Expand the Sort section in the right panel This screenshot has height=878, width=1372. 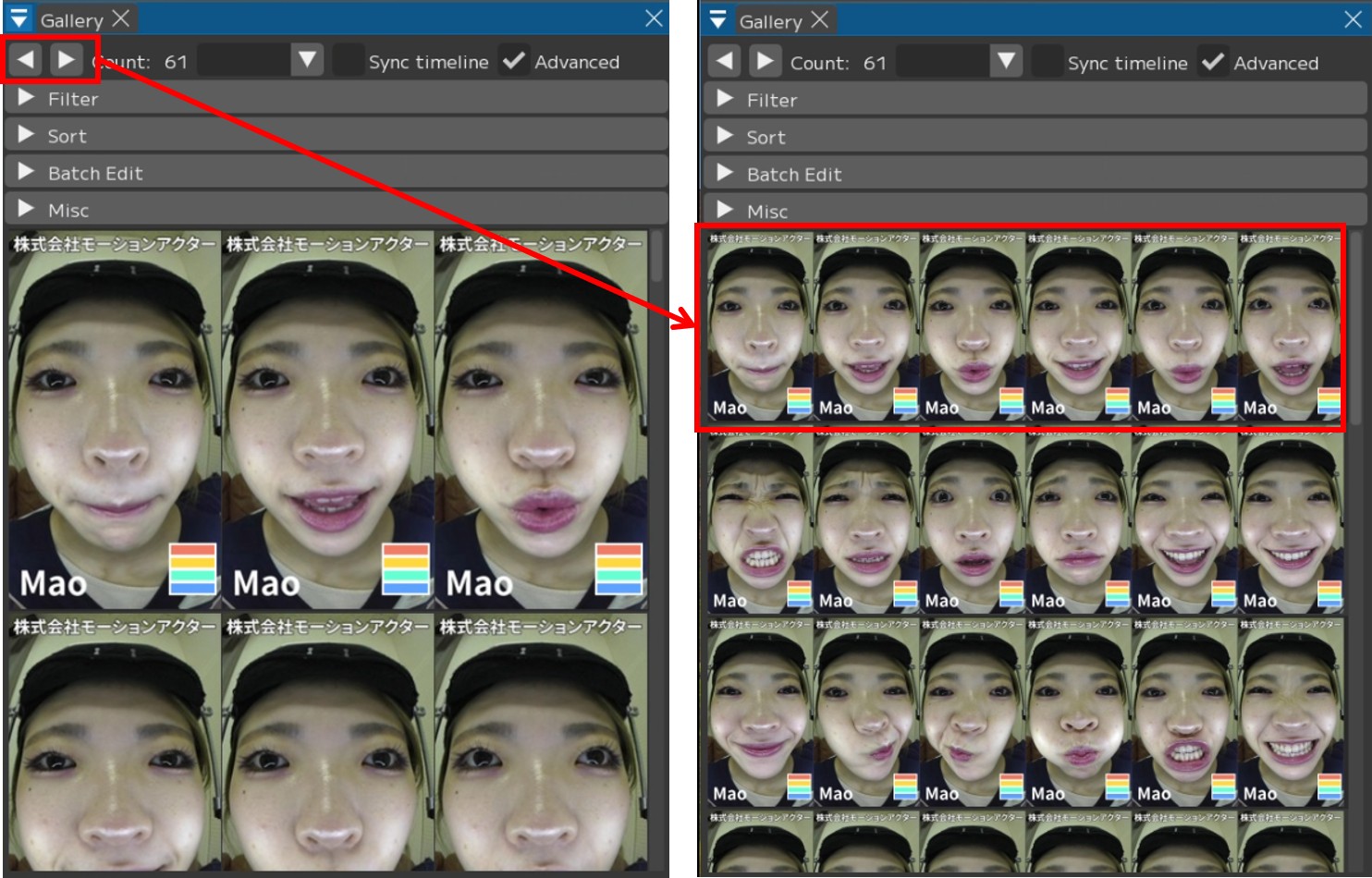tap(726, 137)
